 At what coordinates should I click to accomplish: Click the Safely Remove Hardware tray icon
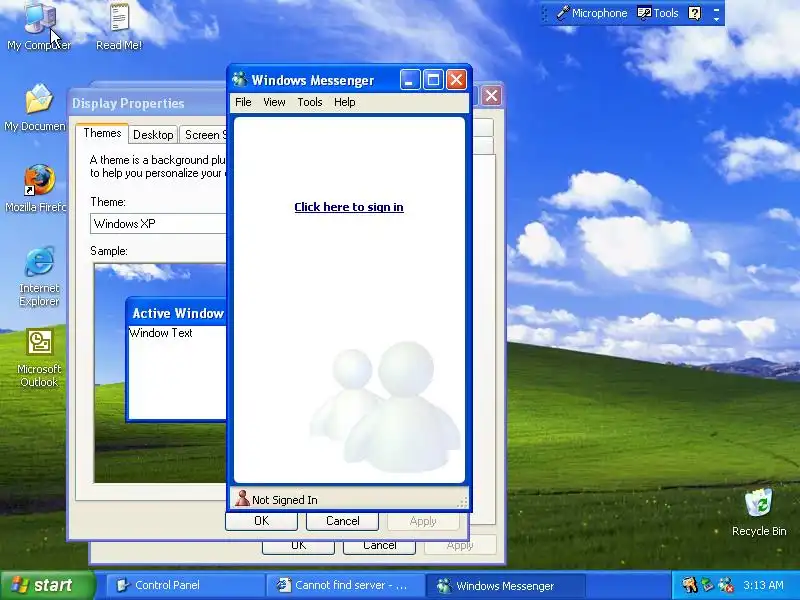pos(707,585)
